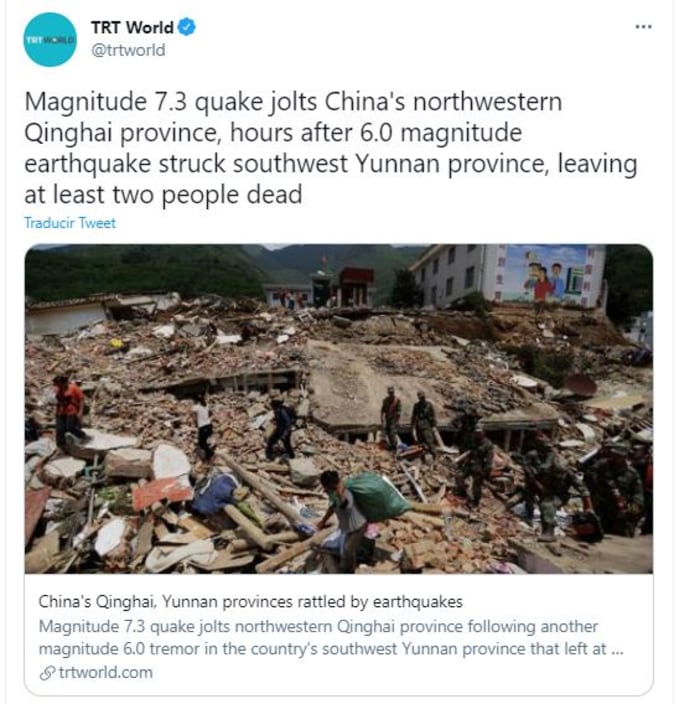Image resolution: width=700 pixels, height=704 pixels.
Task: Open the earthquake rubble photo
Action: pyautogui.click(x=339, y=409)
